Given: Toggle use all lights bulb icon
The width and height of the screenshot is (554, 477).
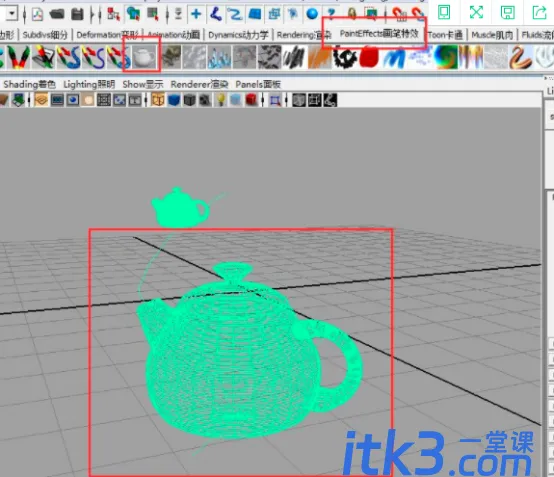Looking at the screenshot, I should [x=221, y=100].
